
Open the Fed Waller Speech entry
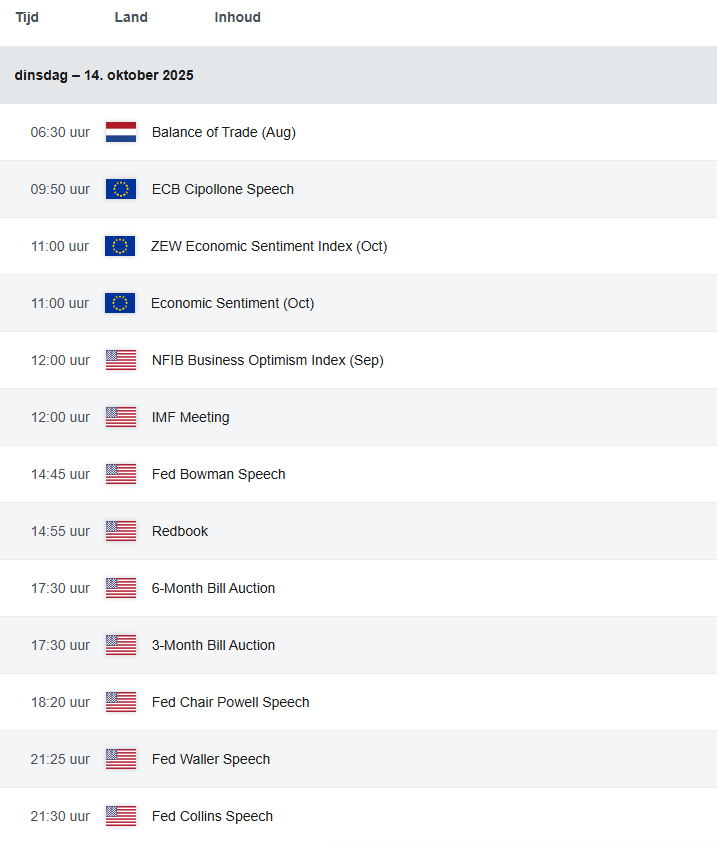click(x=210, y=759)
